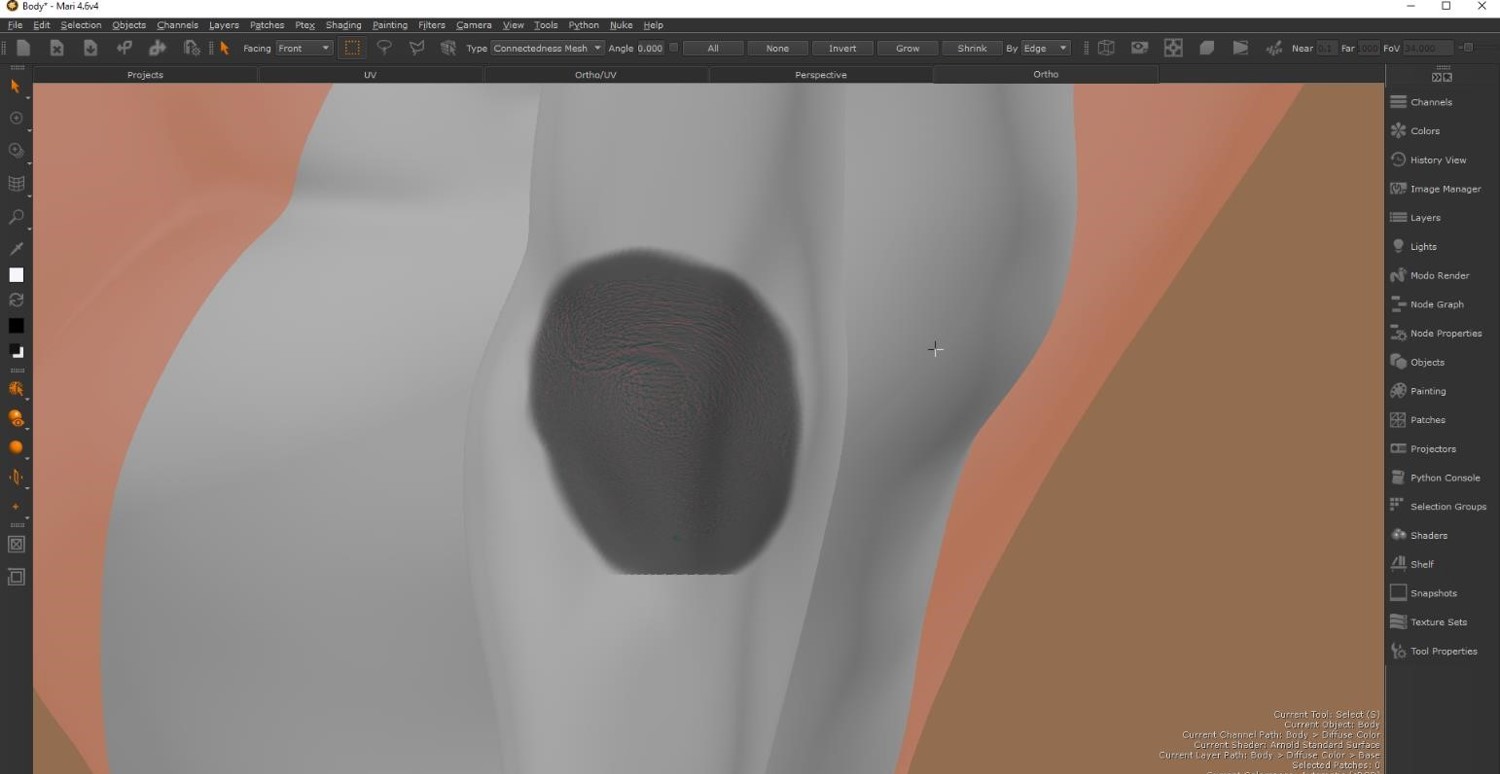Open the Type dropdown Connectedness Mesh
The height and width of the screenshot is (774, 1500).
(x=547, y=48)
